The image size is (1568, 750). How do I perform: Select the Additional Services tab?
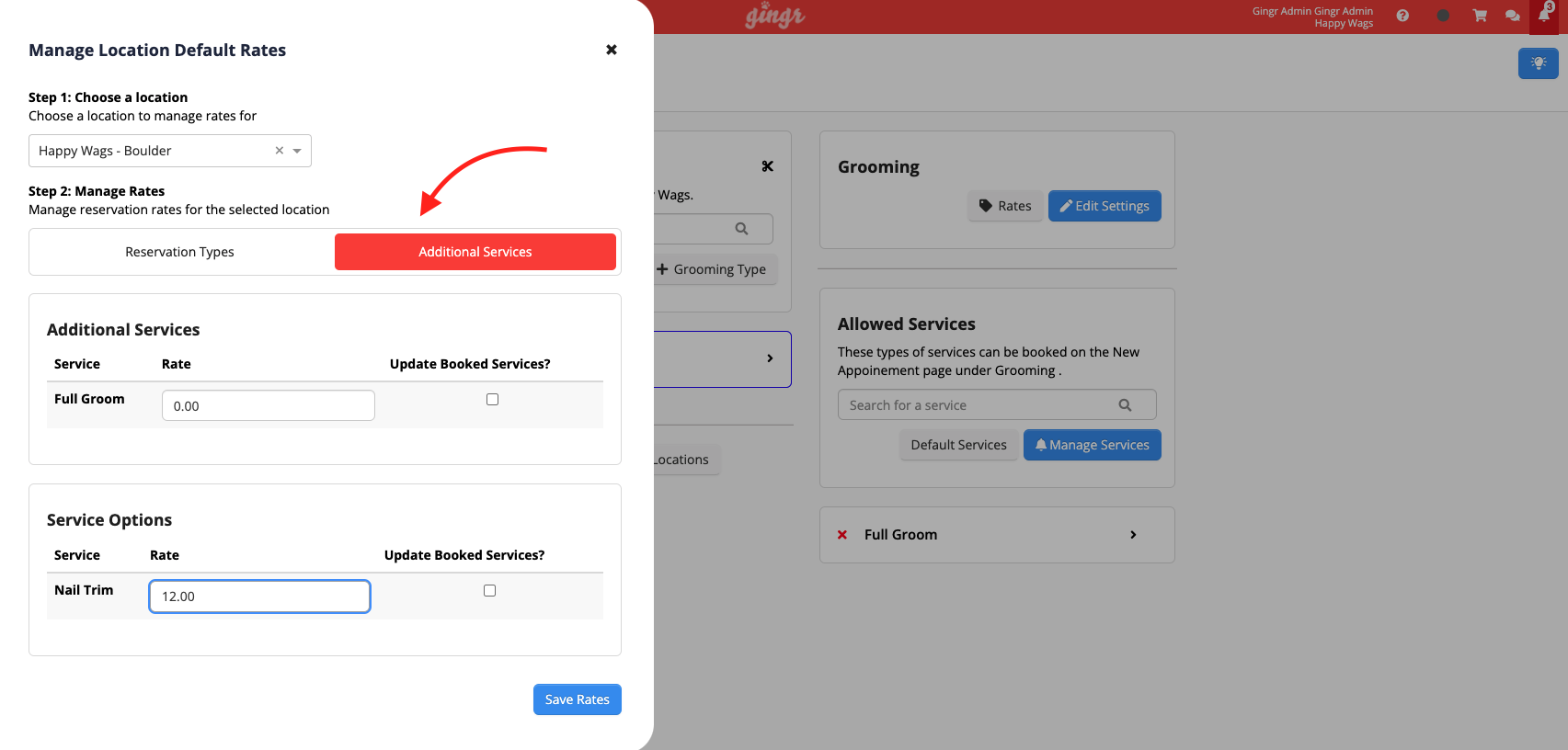point(475,252)
